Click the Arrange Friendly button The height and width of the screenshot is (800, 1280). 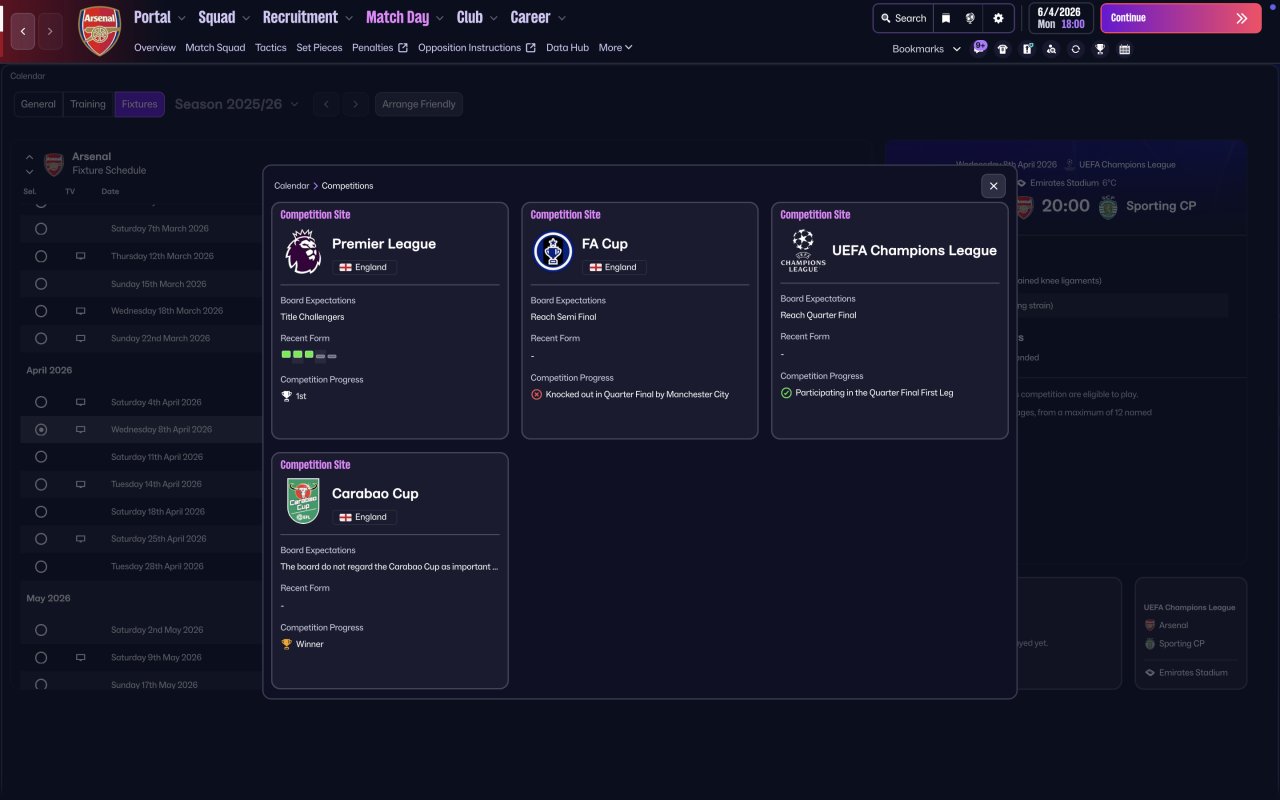pyautogui.click(x=419, y=104)
